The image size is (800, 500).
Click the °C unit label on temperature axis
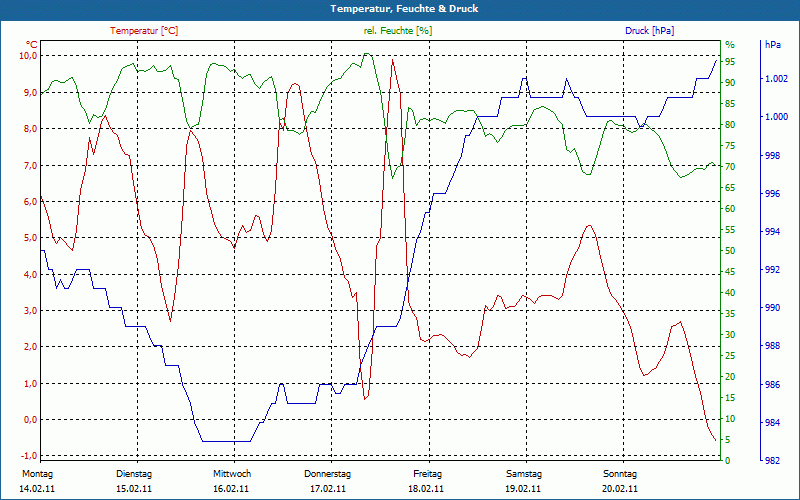click(31, 44)
